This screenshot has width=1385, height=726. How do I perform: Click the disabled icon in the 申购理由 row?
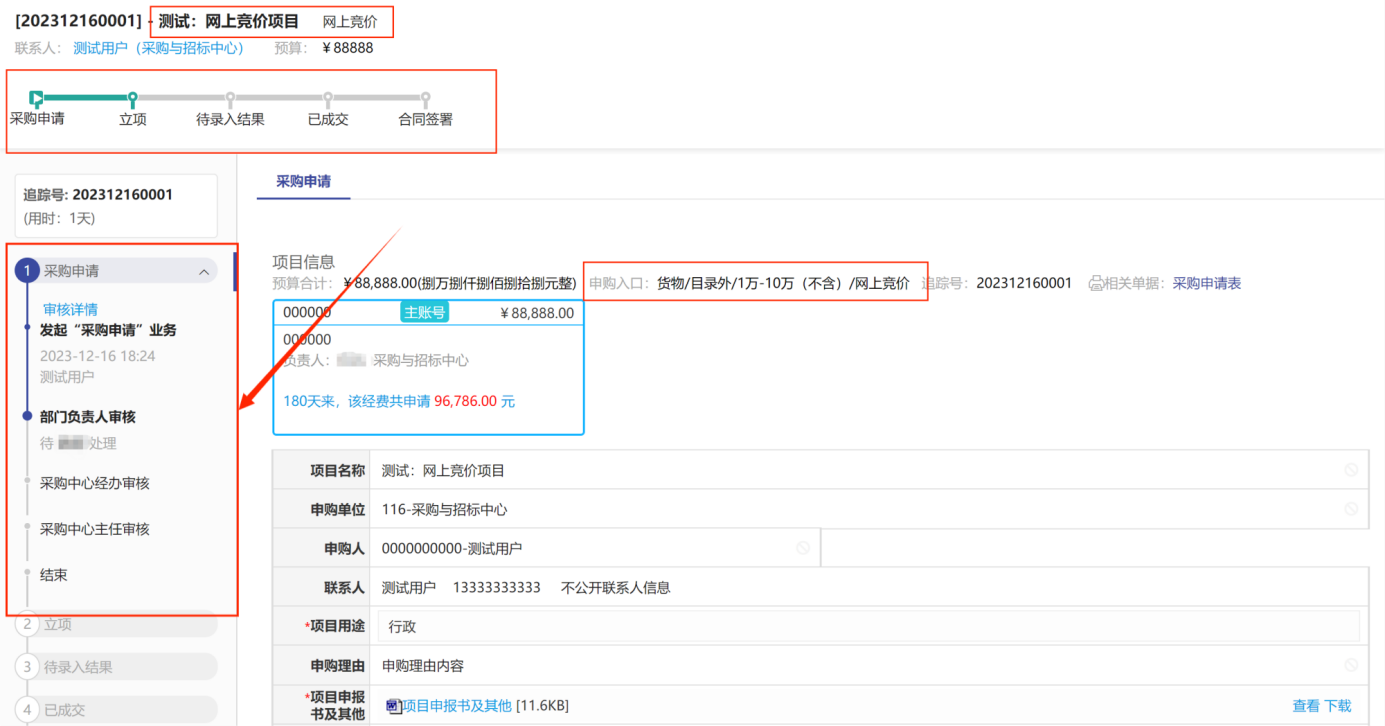pyautogui.click(x=1351, y=665)
